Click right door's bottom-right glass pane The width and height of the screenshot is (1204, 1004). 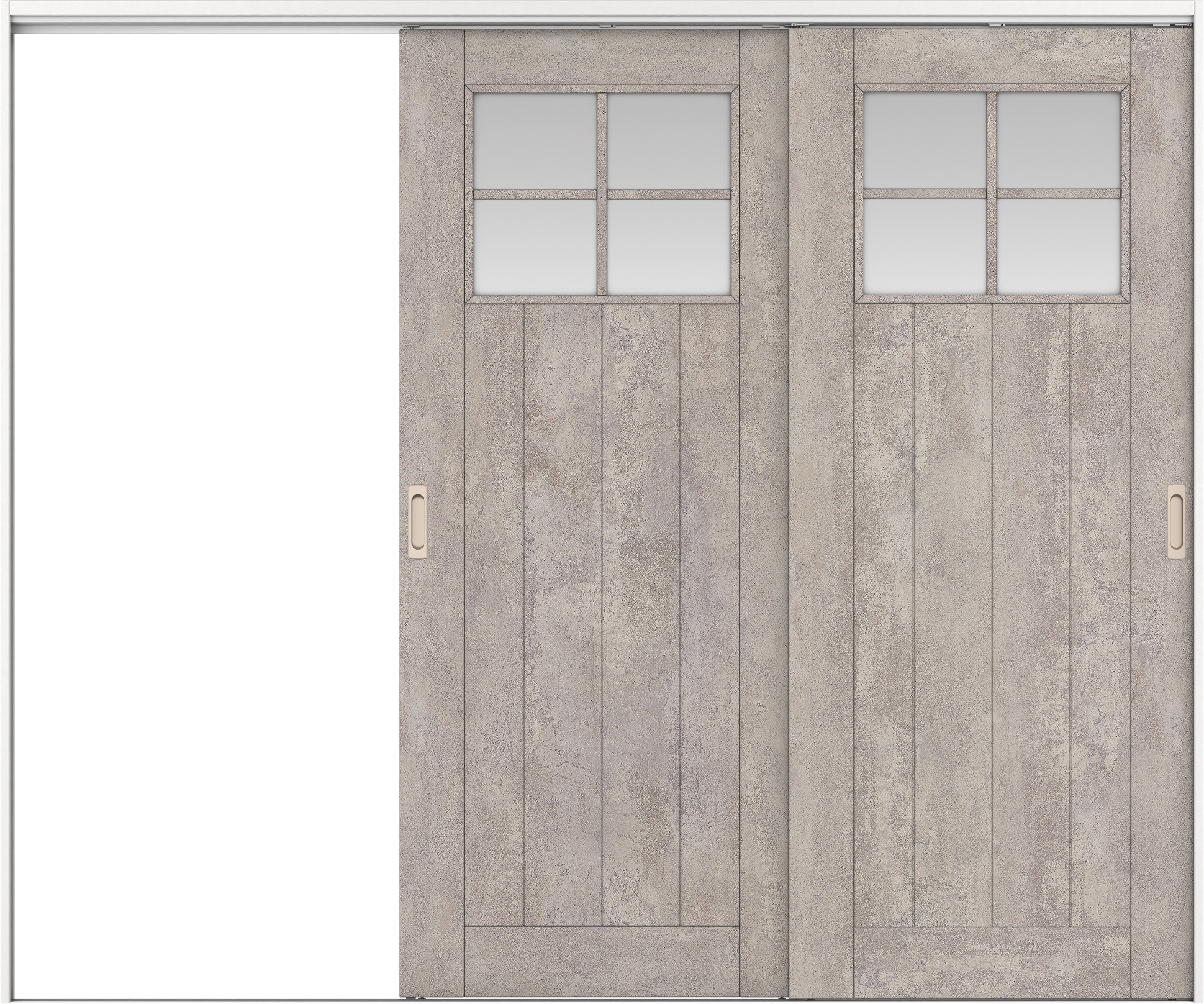[1058, 246]
